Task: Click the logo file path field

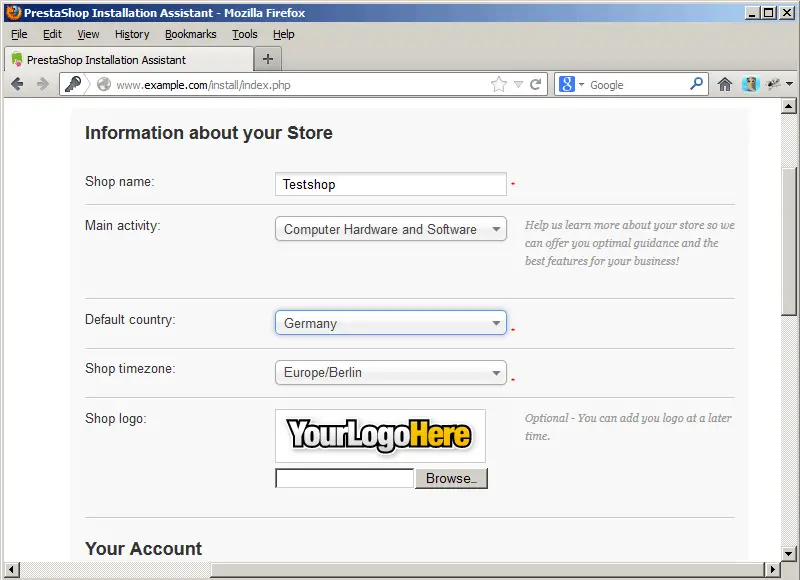Action: point(344,478)
